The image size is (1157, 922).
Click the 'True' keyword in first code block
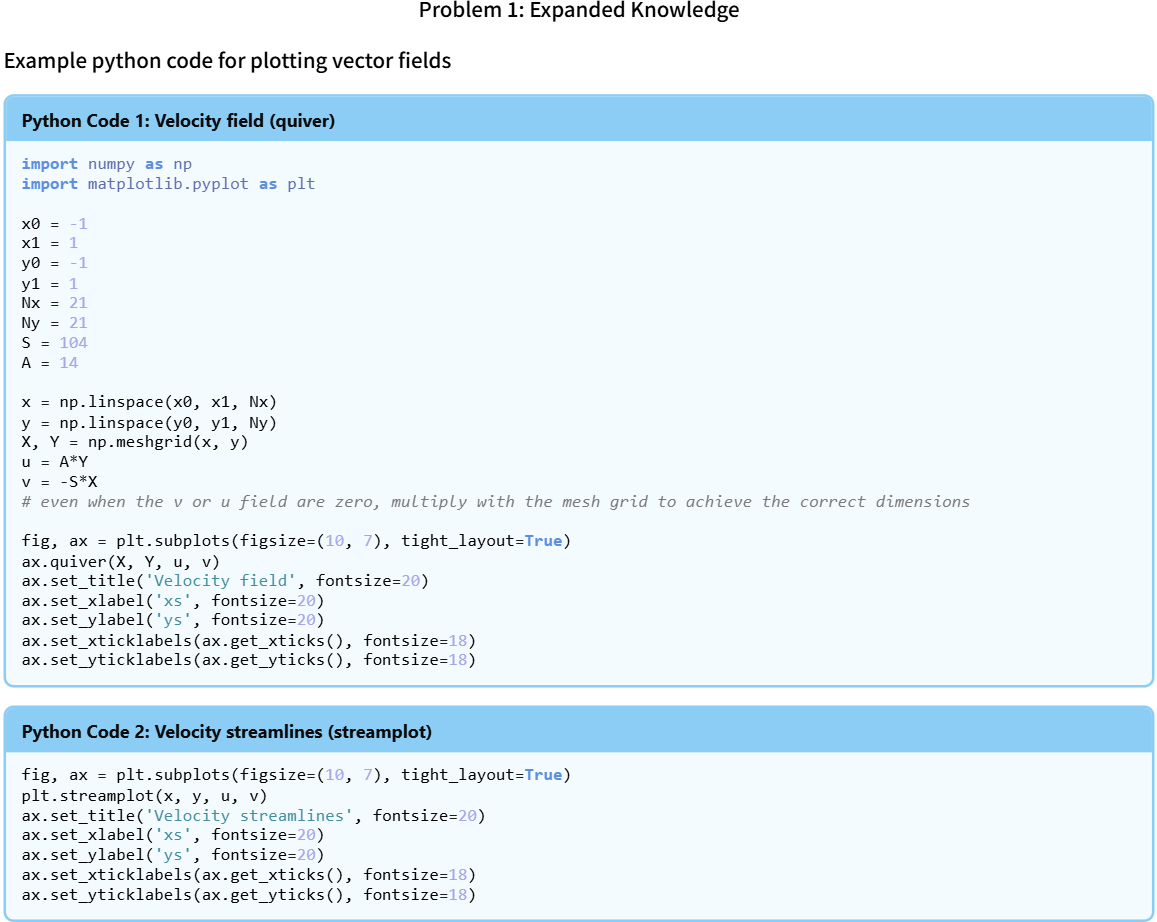pos(543,541)
